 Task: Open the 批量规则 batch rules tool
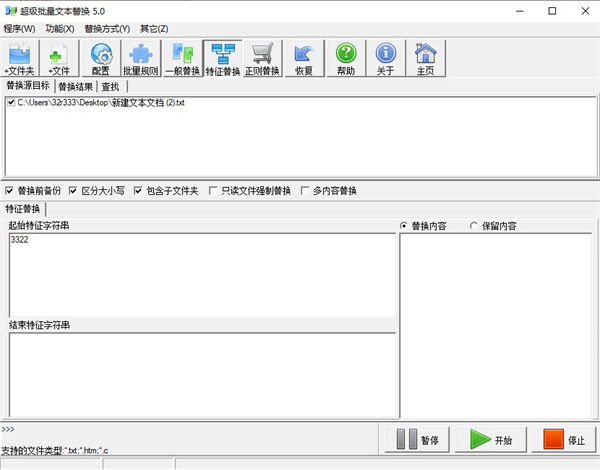141,58
